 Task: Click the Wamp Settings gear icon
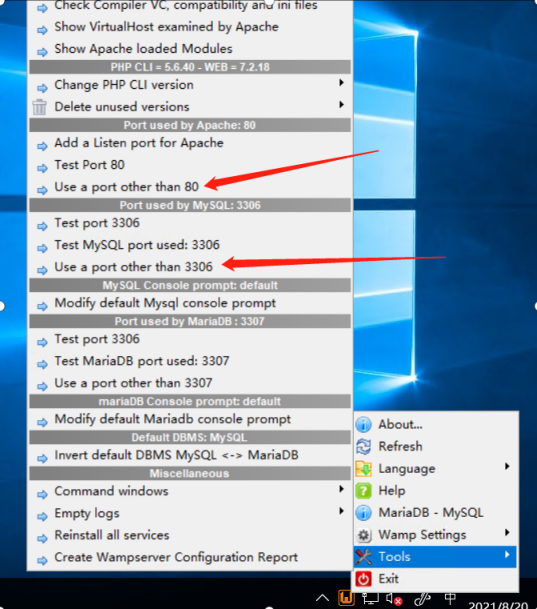(x=363, y=535)
